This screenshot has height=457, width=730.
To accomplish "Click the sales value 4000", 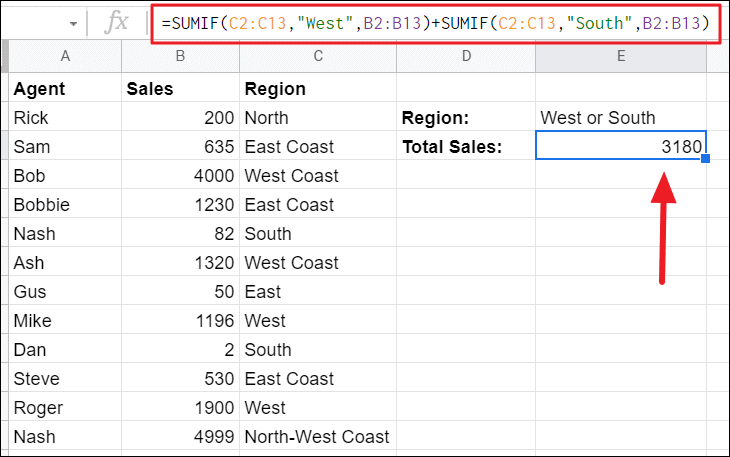I will pos(180,176).
